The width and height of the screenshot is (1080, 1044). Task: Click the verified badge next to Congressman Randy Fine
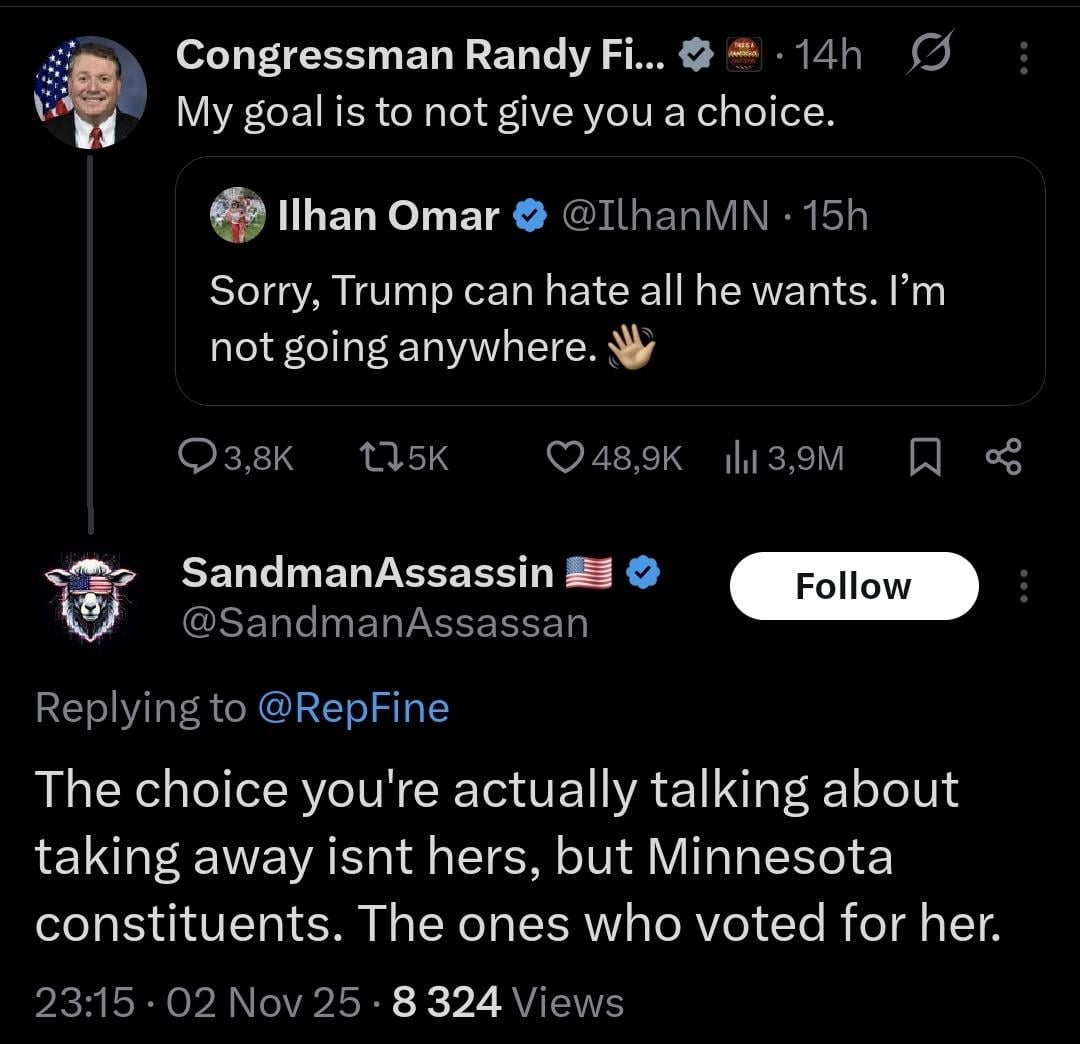pyautogui.click(x=694, y=56)
